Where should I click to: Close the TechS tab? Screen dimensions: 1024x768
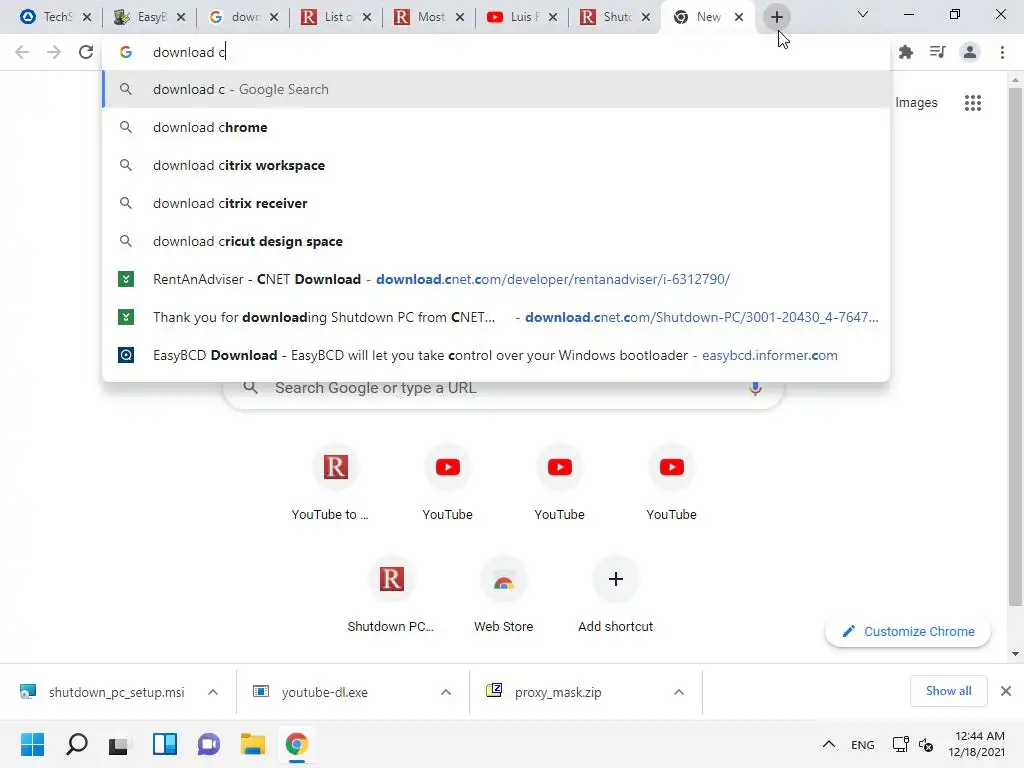pos(87,17)
